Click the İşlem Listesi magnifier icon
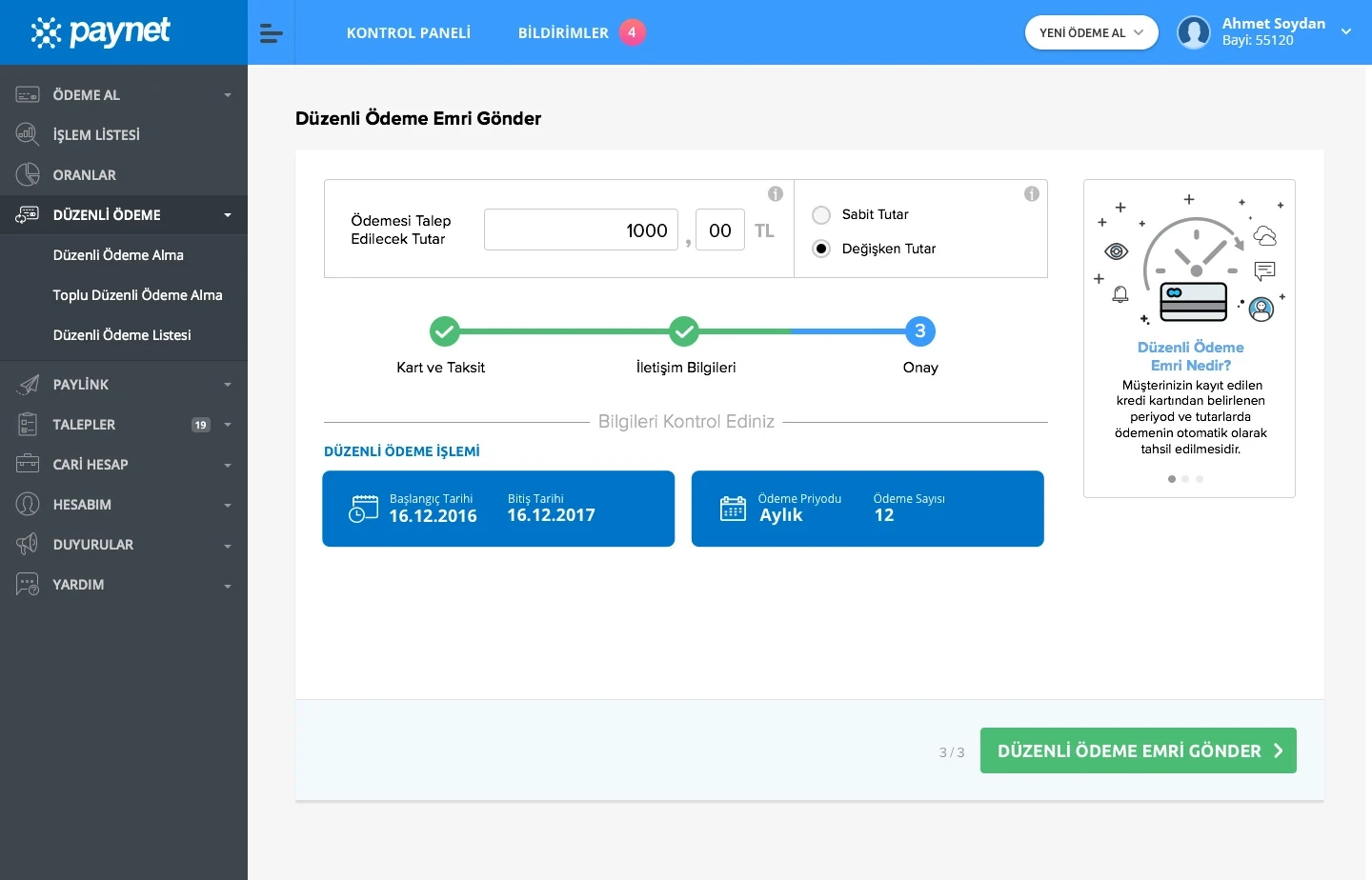This screenshot has height=880, width=1372. click(28, 135)
